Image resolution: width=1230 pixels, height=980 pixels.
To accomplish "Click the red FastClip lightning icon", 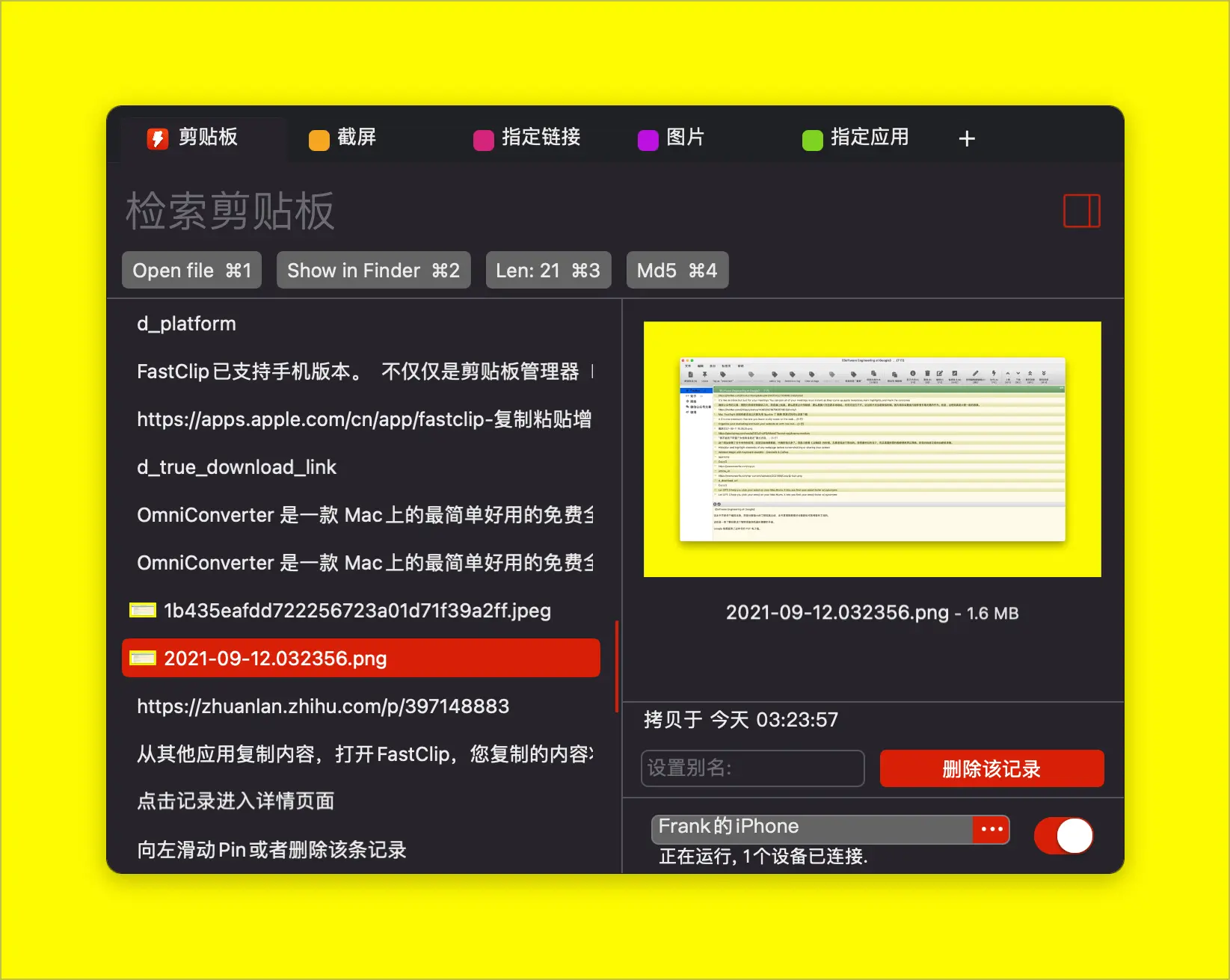I will point(157,138).
